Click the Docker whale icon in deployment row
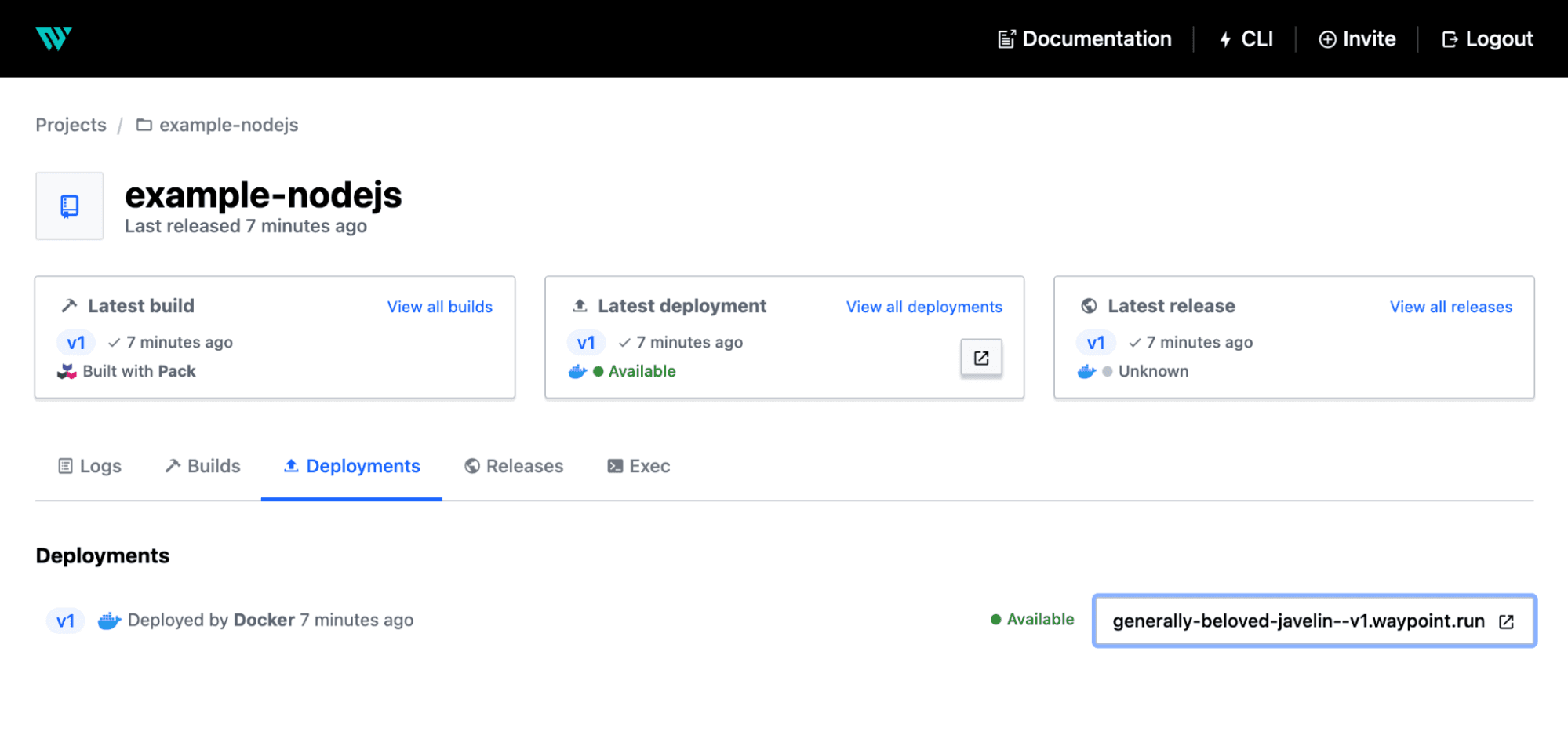Image resolution: width=1568 pixels, height=739 pixels. pos(109,621)
